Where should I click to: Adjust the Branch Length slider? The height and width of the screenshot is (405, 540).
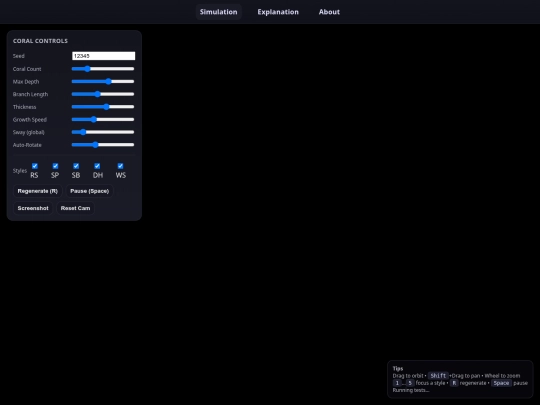pyautogui.click(x=103, y=94)
